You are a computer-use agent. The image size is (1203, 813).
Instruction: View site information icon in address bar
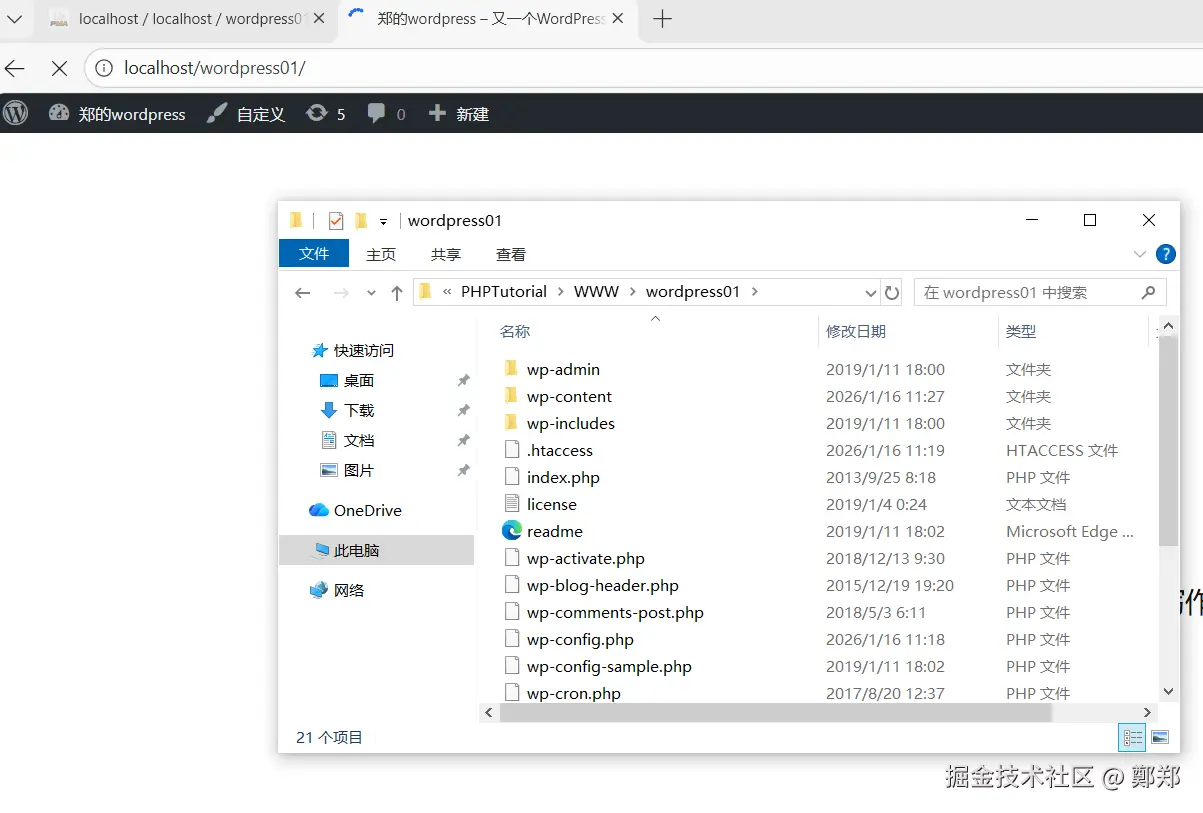[105, 68]
